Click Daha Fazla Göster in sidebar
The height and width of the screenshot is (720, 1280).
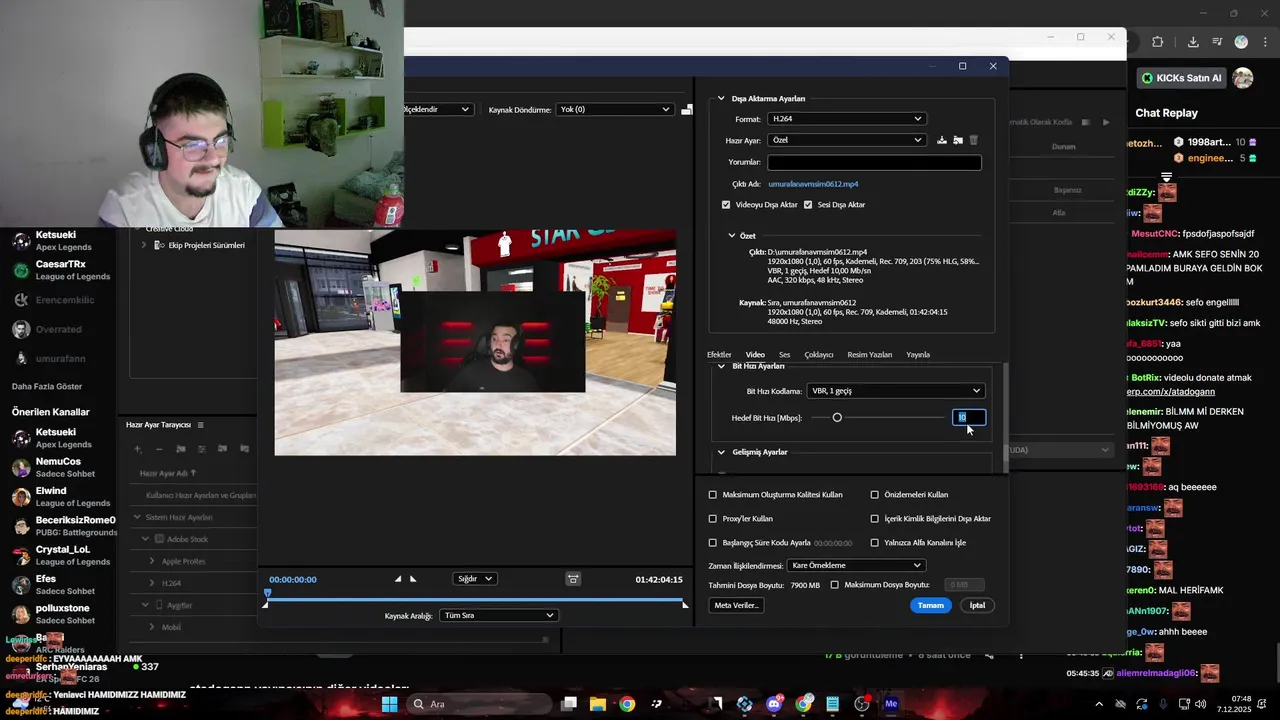[x=47, y=387]
